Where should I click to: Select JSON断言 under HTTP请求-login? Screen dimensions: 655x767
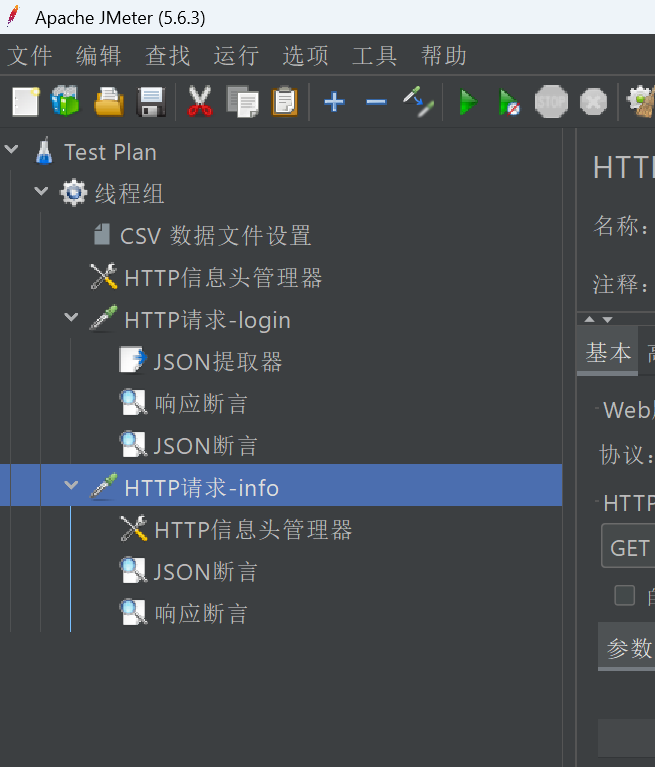[x=205, y=446]
